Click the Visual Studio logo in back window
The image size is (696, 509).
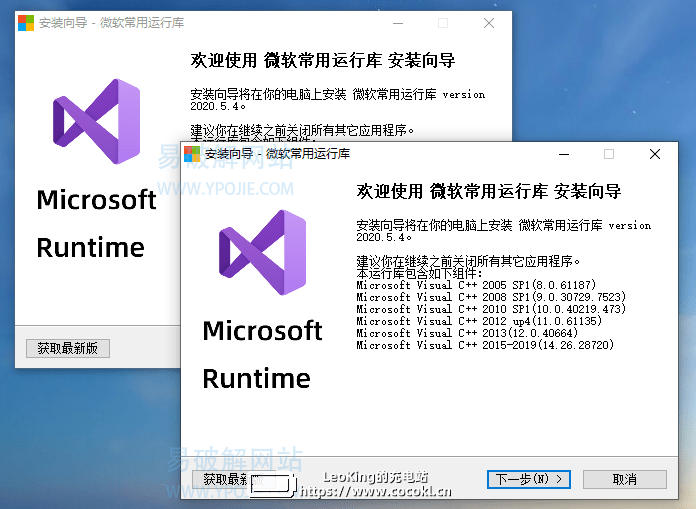point(96,121)
